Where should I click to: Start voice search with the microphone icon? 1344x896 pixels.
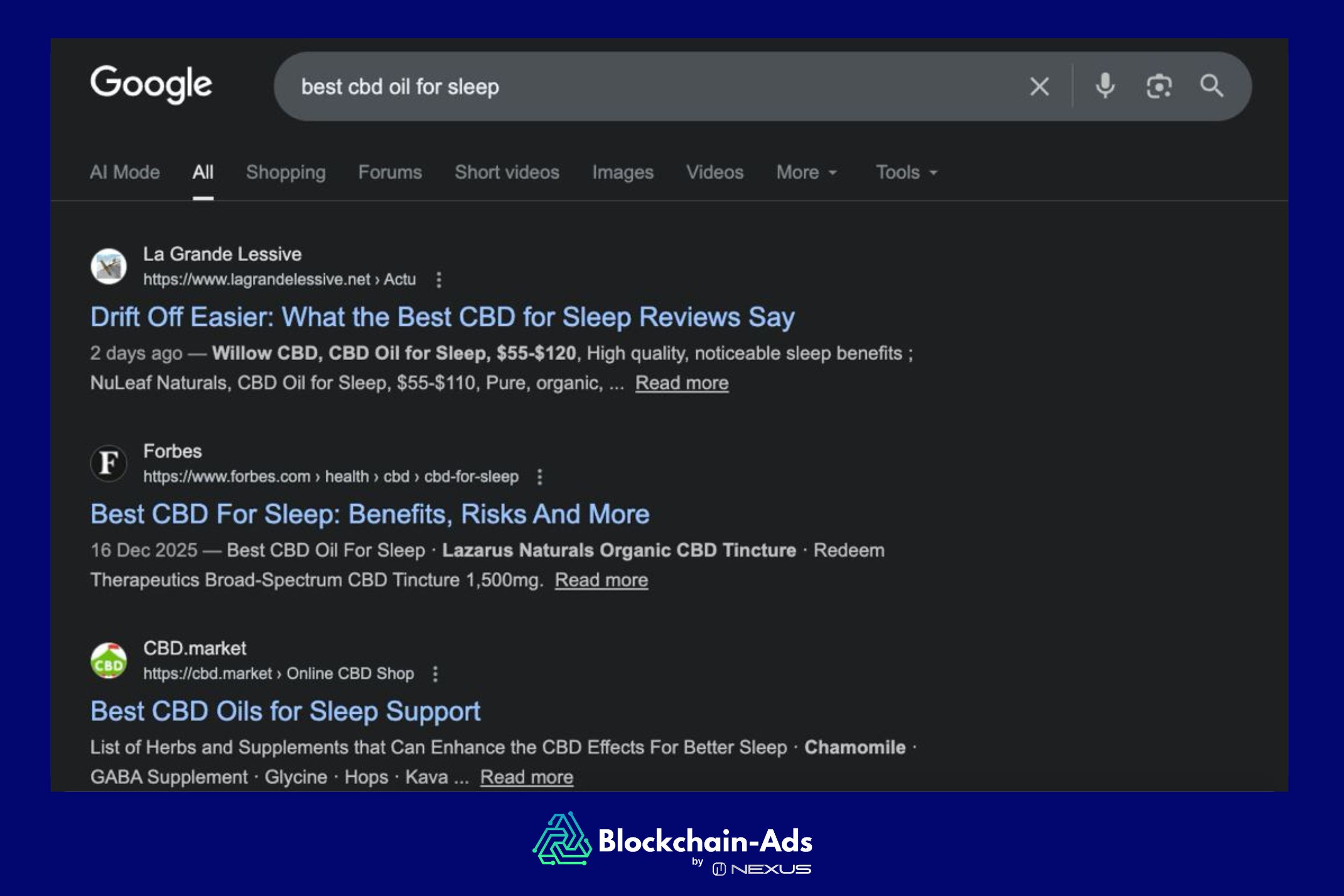(x=1105, y=87)
